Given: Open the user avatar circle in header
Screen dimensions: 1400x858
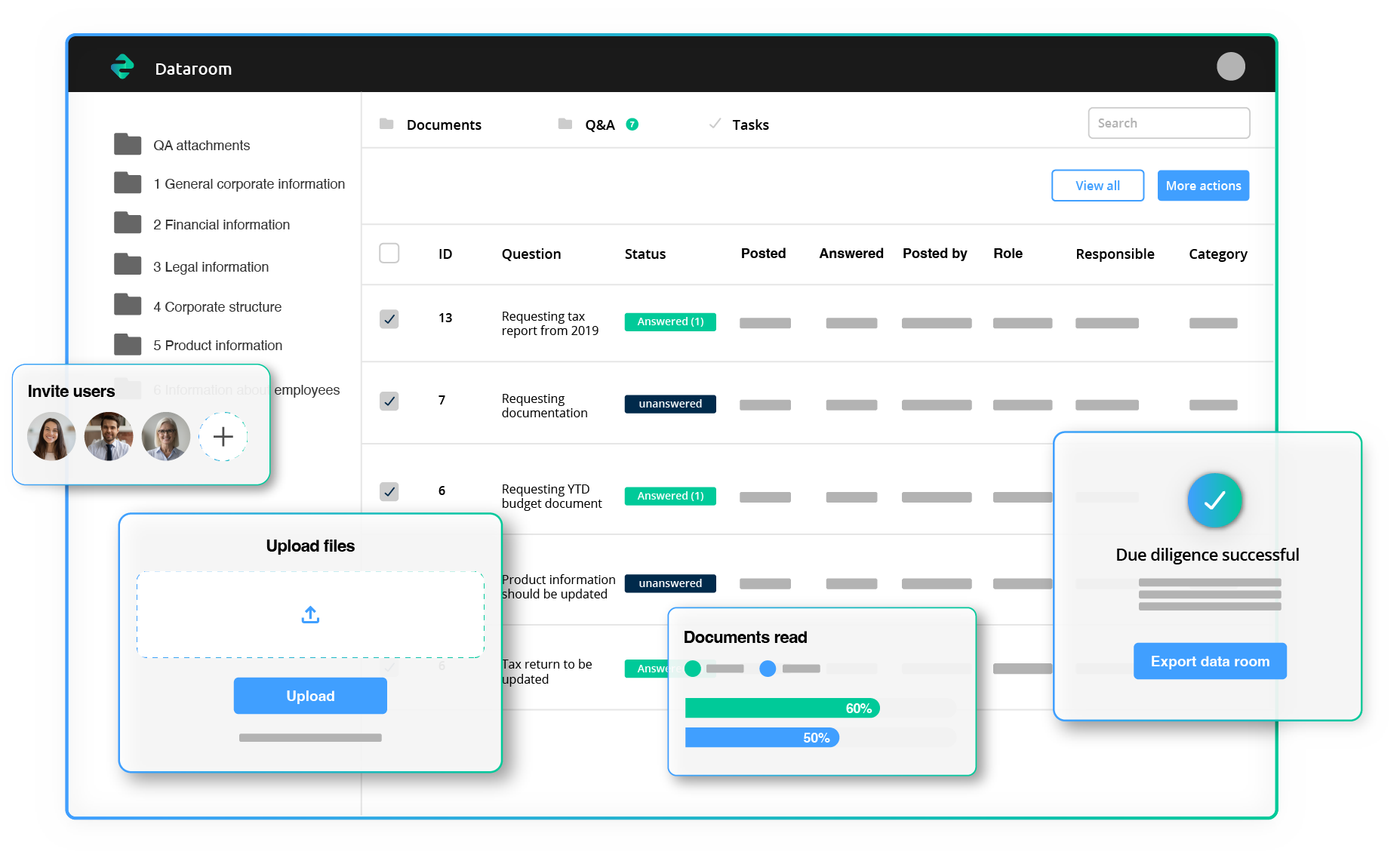Looking at the screenshot, I should 1230,66.
